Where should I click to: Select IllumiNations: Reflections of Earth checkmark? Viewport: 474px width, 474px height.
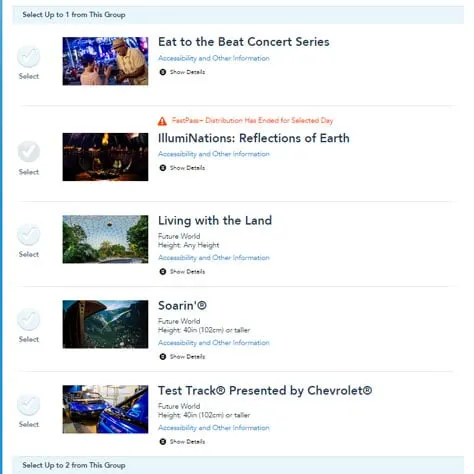[x=29, y=152]
